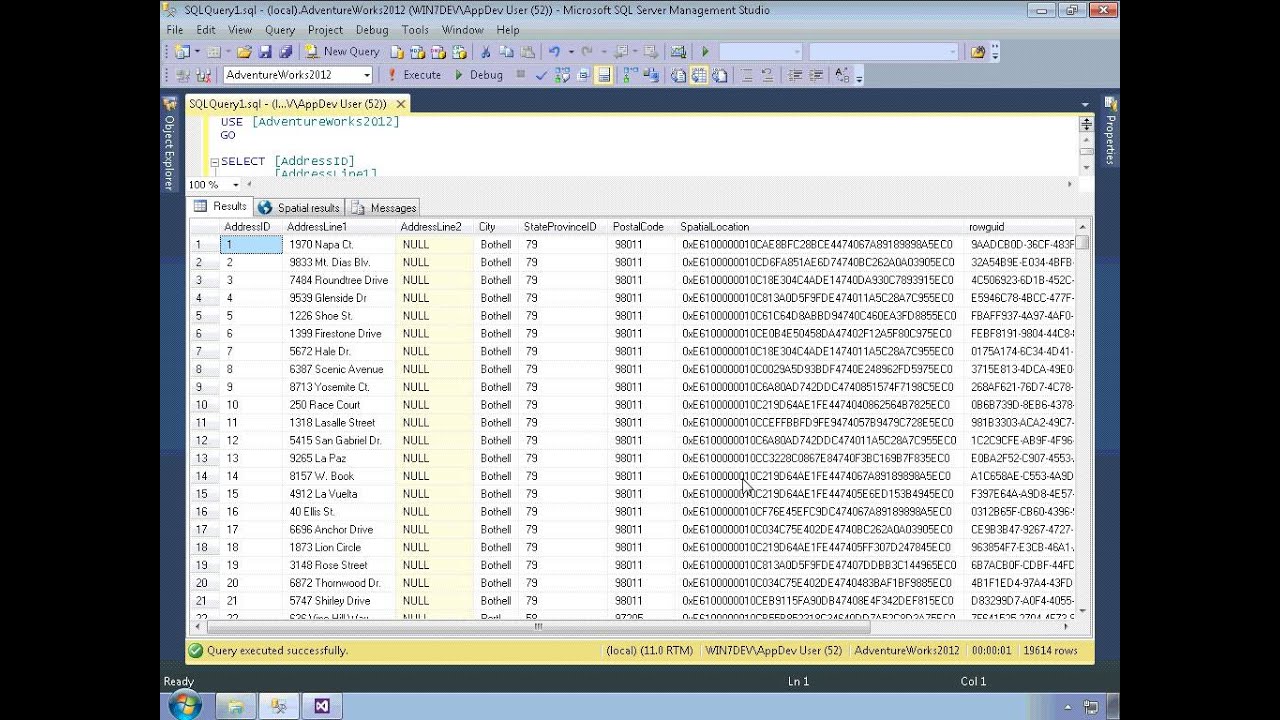This screenshot has height=720, width=1280.
Task: Select the AddressLine1 column header
Action: [339, 227]
